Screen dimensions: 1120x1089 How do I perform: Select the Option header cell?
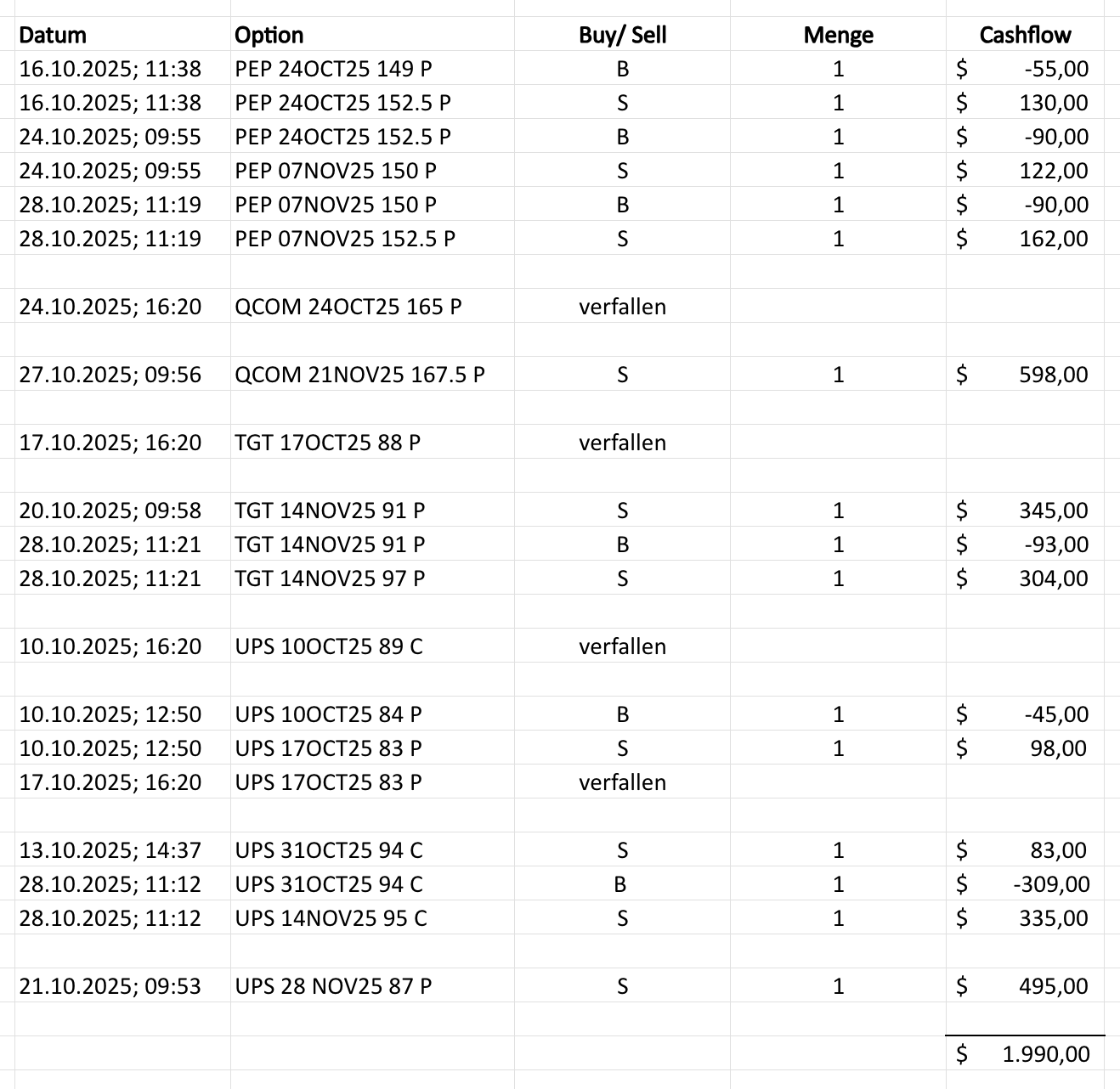(x=269, y=35)
